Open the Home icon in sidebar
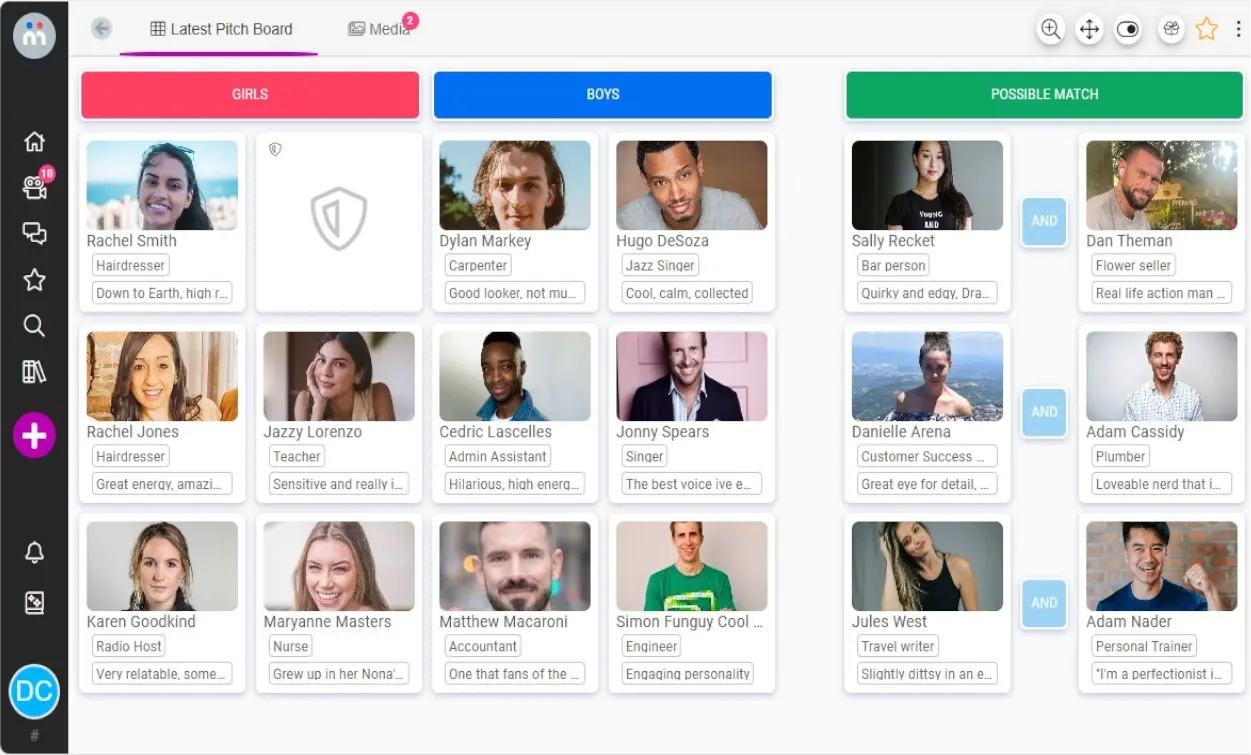 click(x=34, y=142)
